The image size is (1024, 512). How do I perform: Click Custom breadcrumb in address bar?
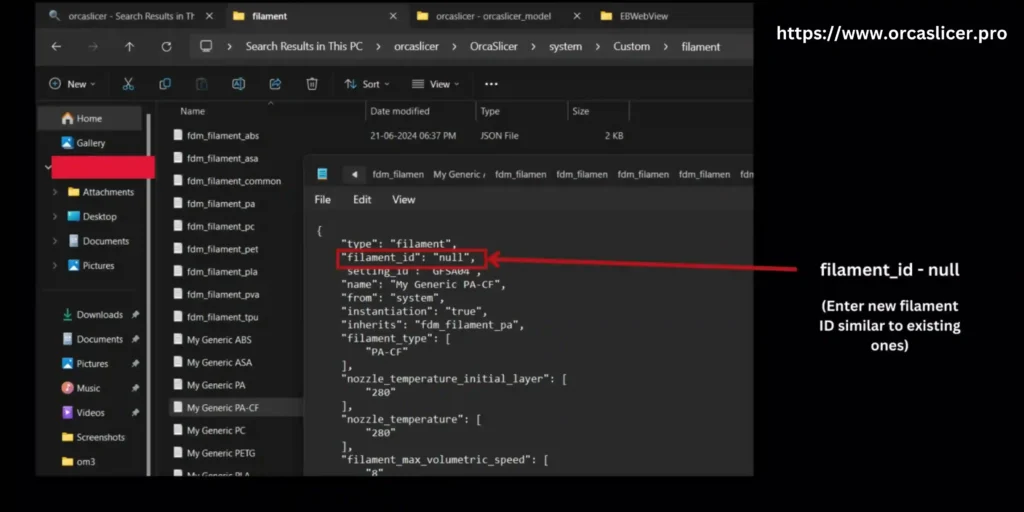[632, 46]
